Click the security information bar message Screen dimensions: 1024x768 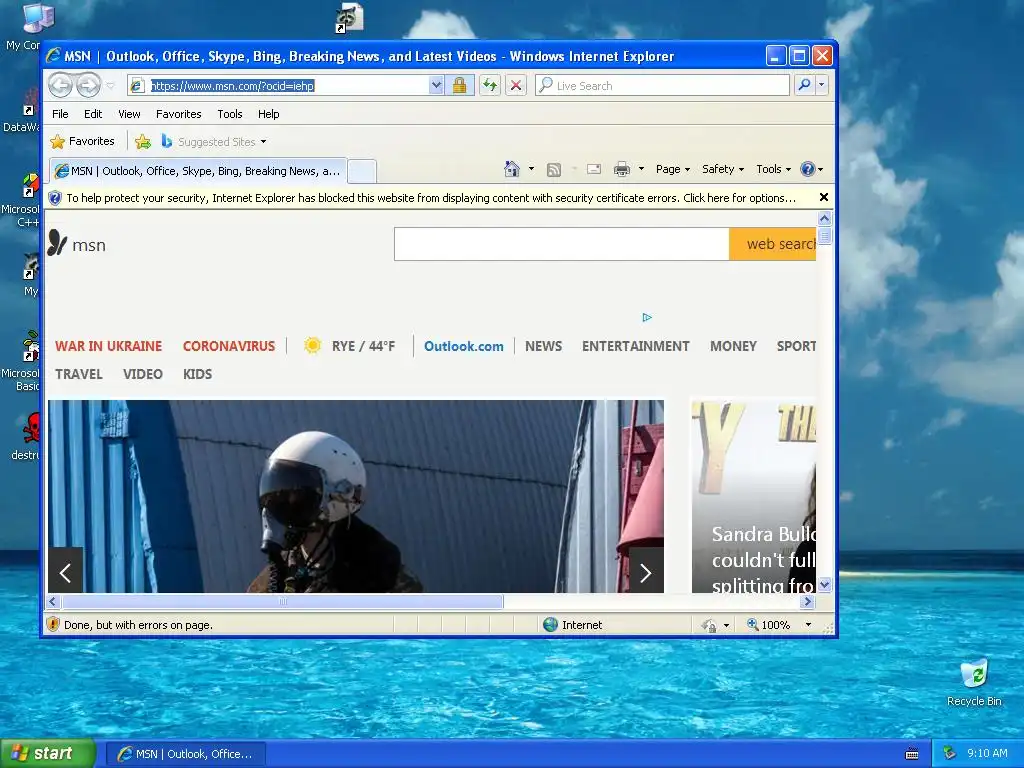click(x=430, y=198)
